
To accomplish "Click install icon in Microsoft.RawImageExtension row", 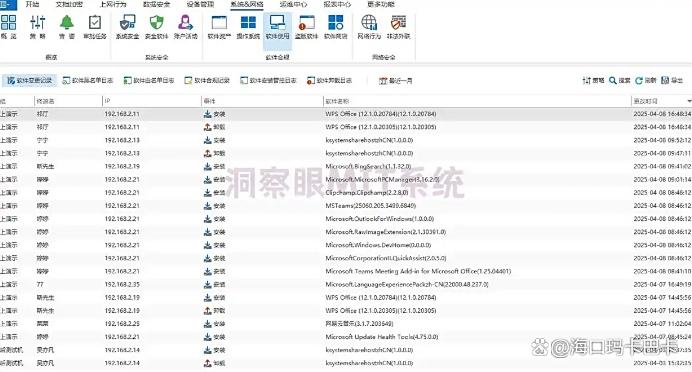I will pos(207,232).
